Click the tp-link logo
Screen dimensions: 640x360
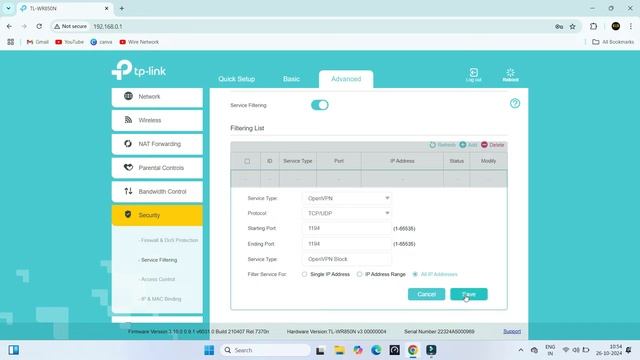(139, 70)
